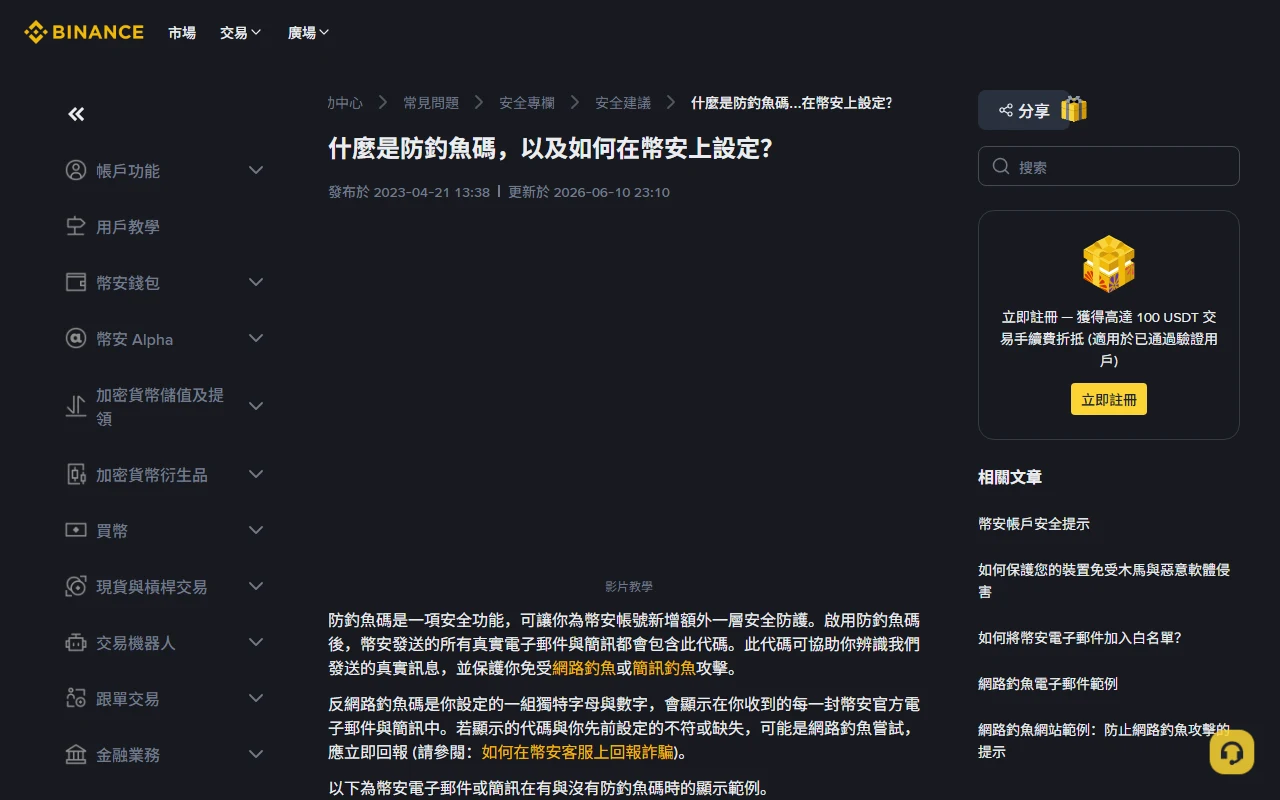Go to 安全專欄 breadcrumb
Screen dimensions: 1280x800
pyautogui.click(x=527, y=103)
